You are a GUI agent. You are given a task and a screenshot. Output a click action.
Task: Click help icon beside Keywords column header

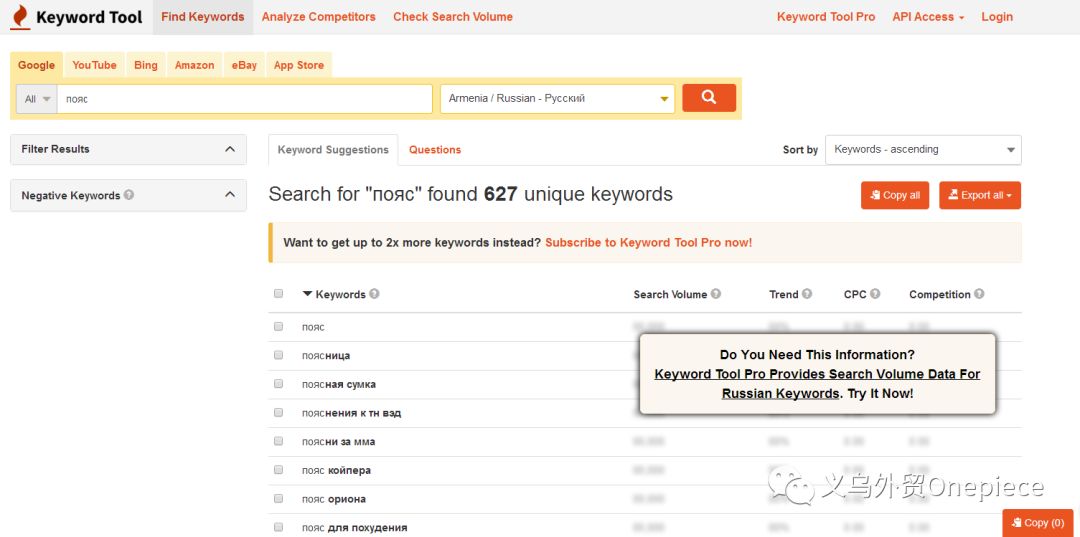pyautogui.click(x=374, y=294)
